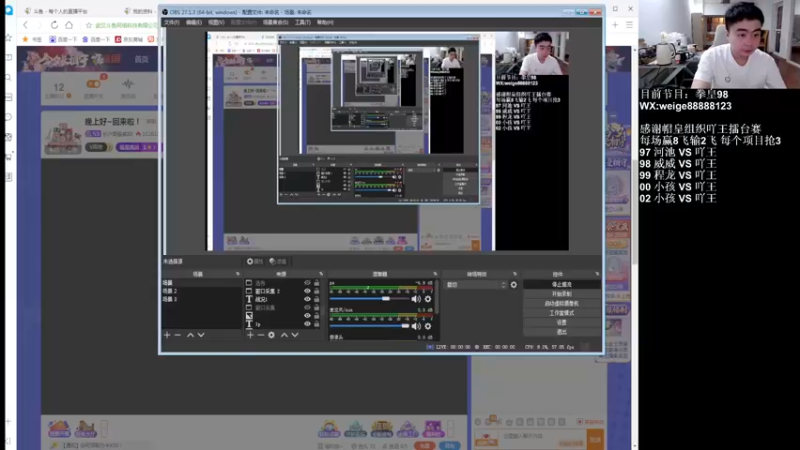The width and height of the screenshot is (800, 450).
Task: Click the 工作室模式 button
Action: [562, 313]
